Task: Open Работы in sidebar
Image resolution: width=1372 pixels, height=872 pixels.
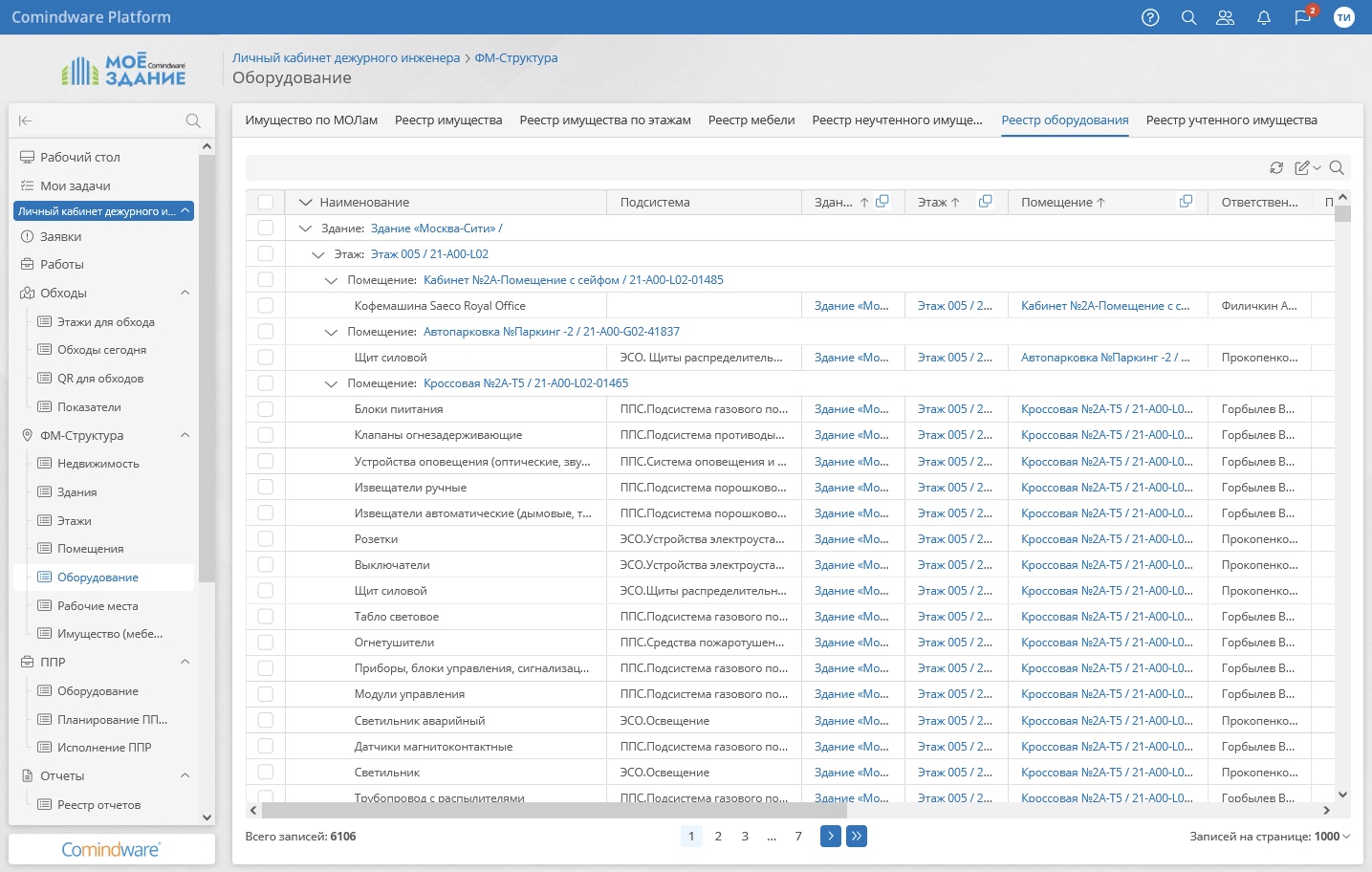Action: tap(62, 264)
